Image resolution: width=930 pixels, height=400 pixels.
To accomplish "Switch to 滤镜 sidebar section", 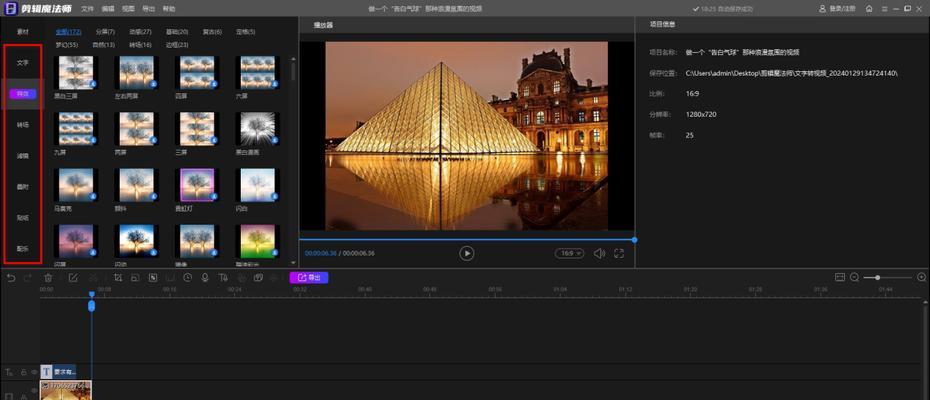I will pyautogui.click(x=23, y=155).
